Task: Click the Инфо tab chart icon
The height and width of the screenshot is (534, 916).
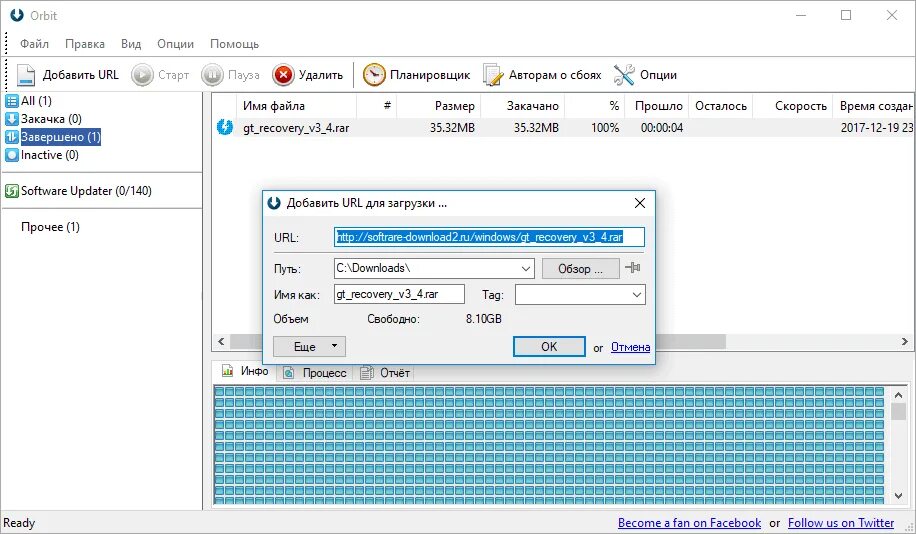Action: [x=227, y=371]
